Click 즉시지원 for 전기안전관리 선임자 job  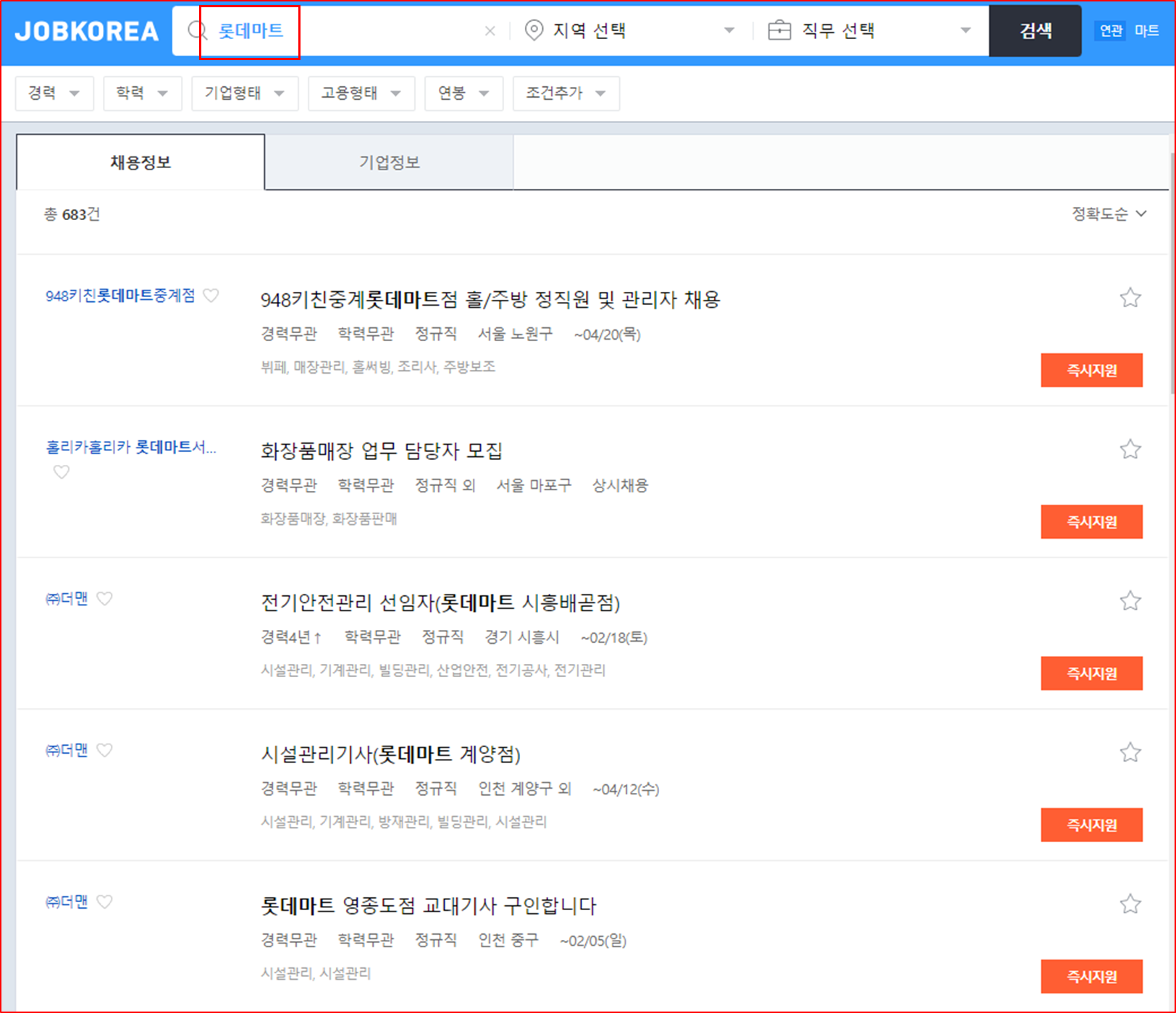click(1091, 673)
